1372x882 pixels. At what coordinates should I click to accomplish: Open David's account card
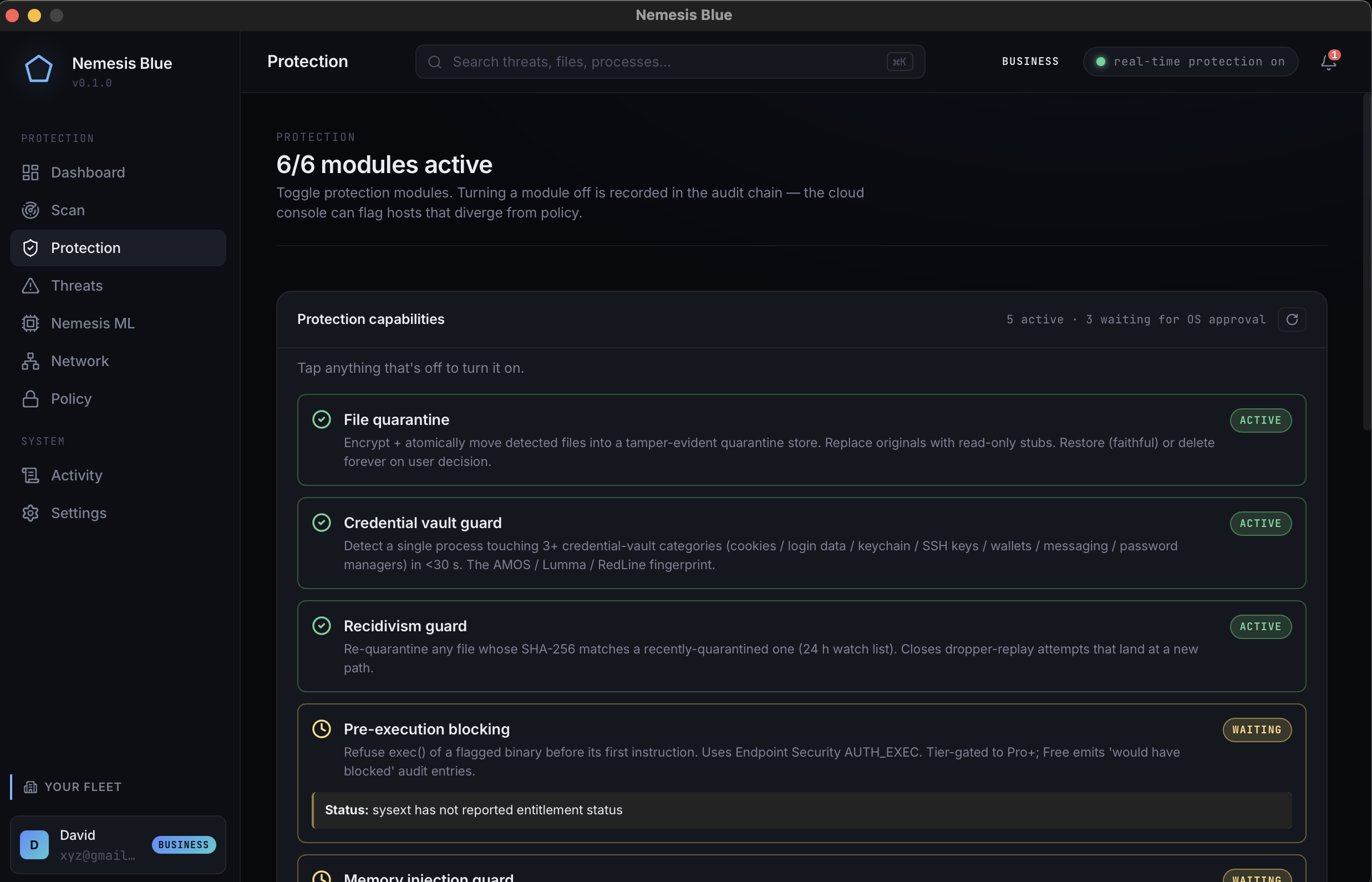(x=118, y=845)
